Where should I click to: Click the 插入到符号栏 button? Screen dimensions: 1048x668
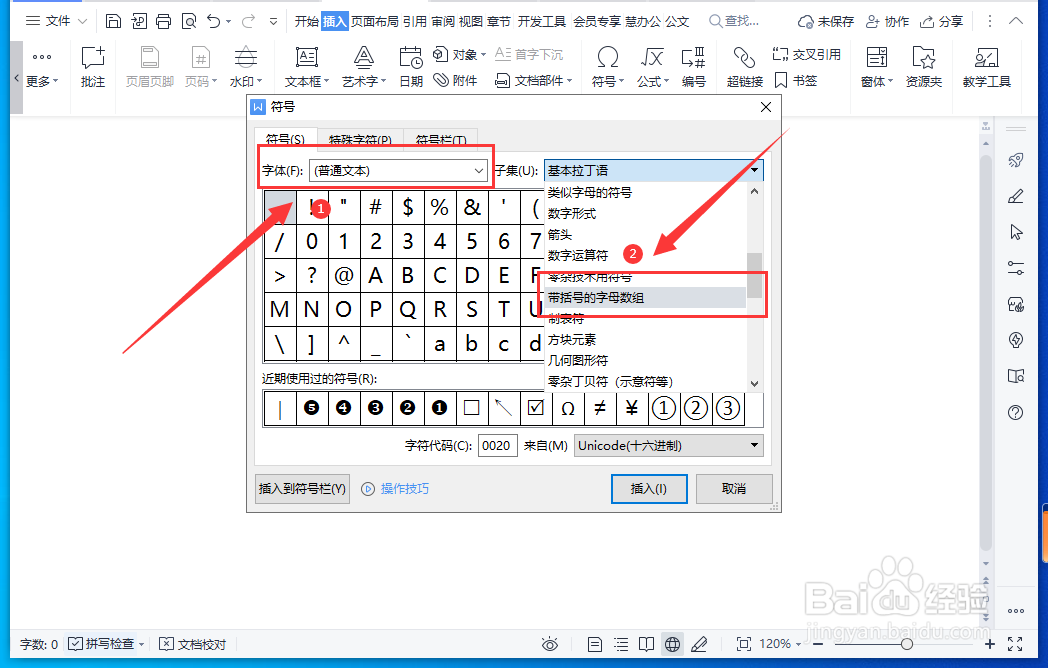coord(302,489)
